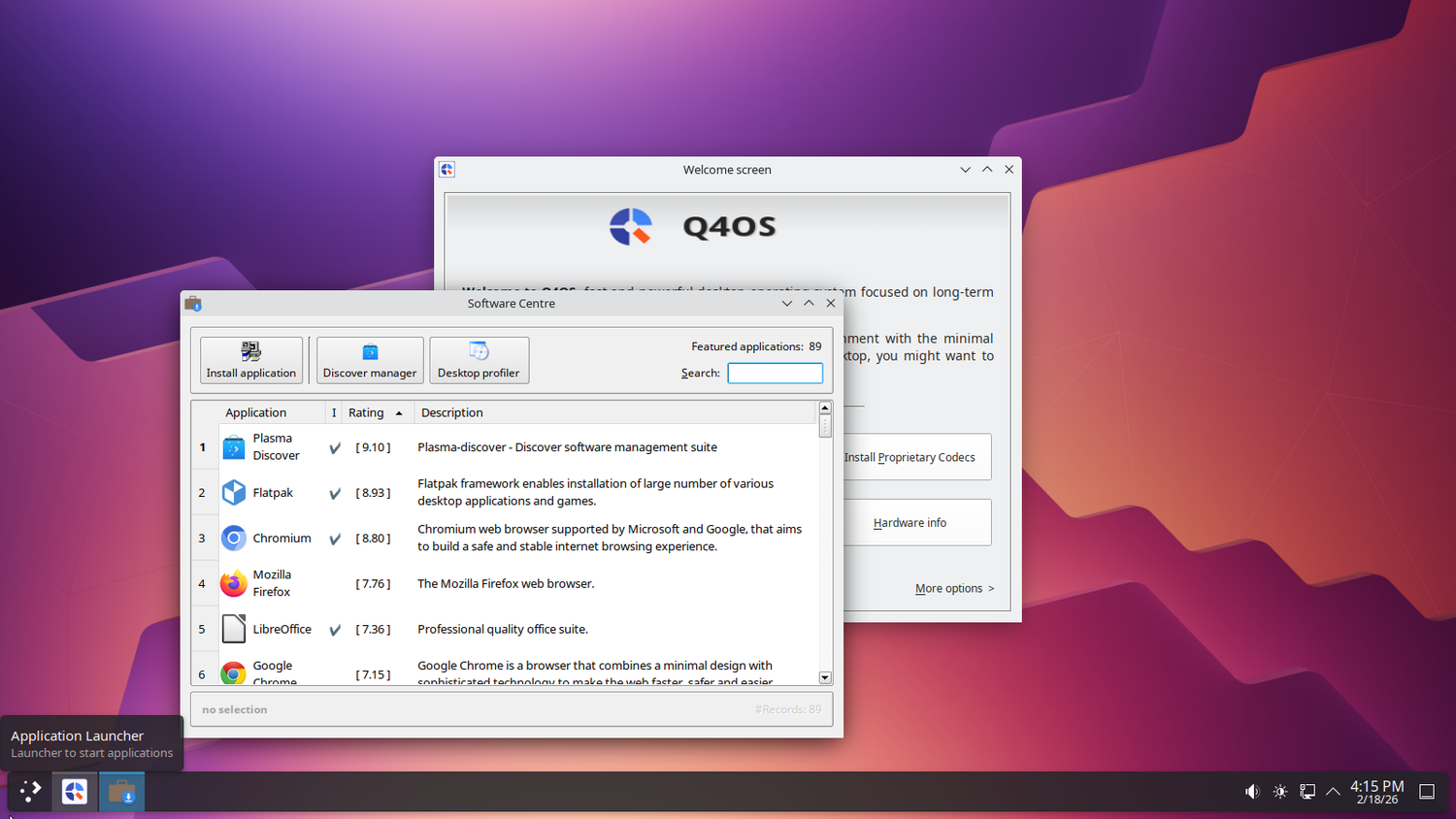
Task: Minimize the Welcome screen window
Action: click(x=965, y=169)
